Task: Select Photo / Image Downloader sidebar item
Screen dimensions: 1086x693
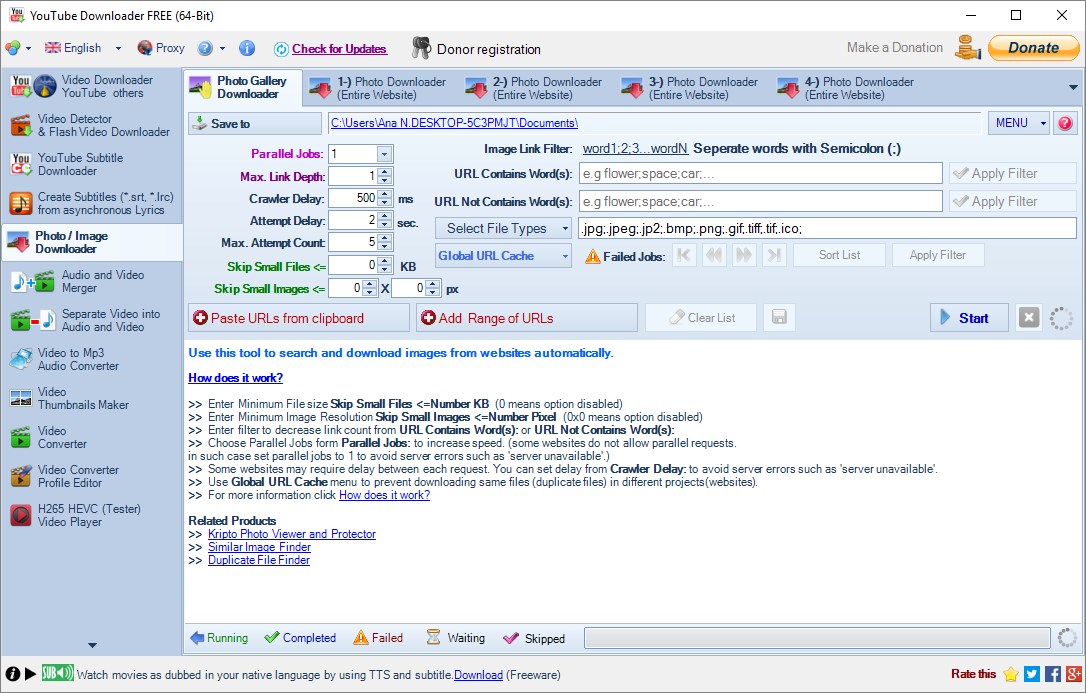Action: pos(91,242)
